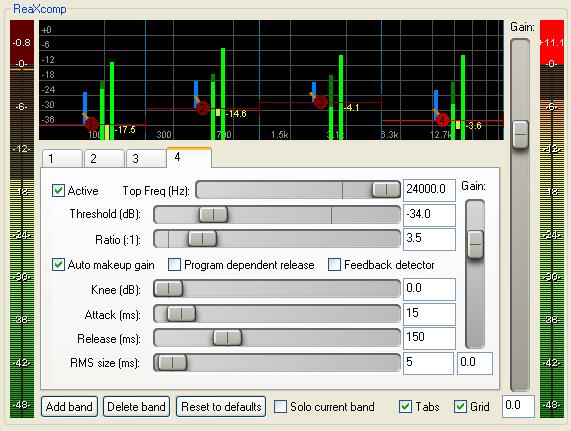Click the Threshold slider handle
571x431 pixels.
tap(213, 215)
